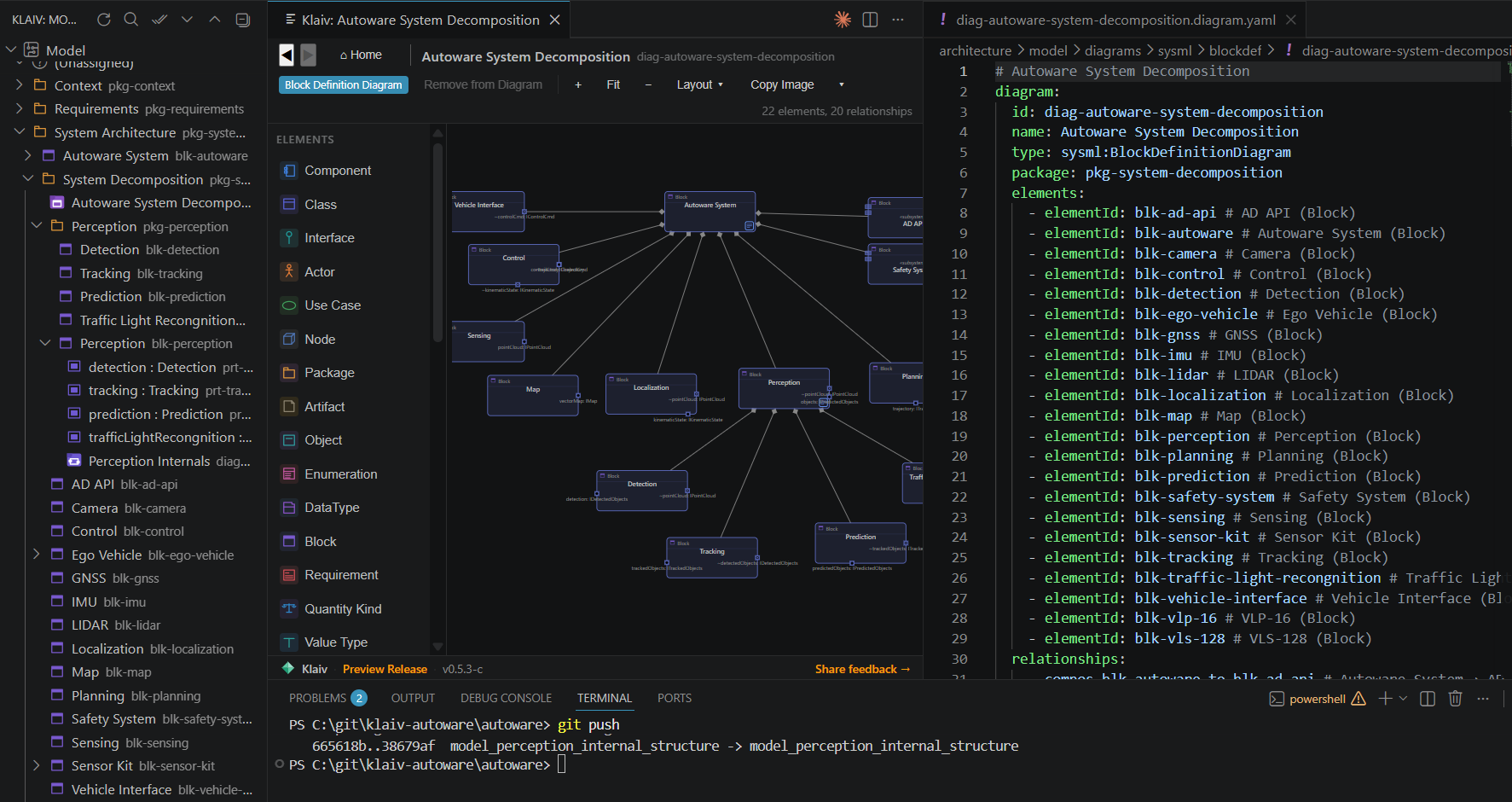1512x802 pixels.
Task: Expand the Ego Vehicle block
Action: [36, 555]
